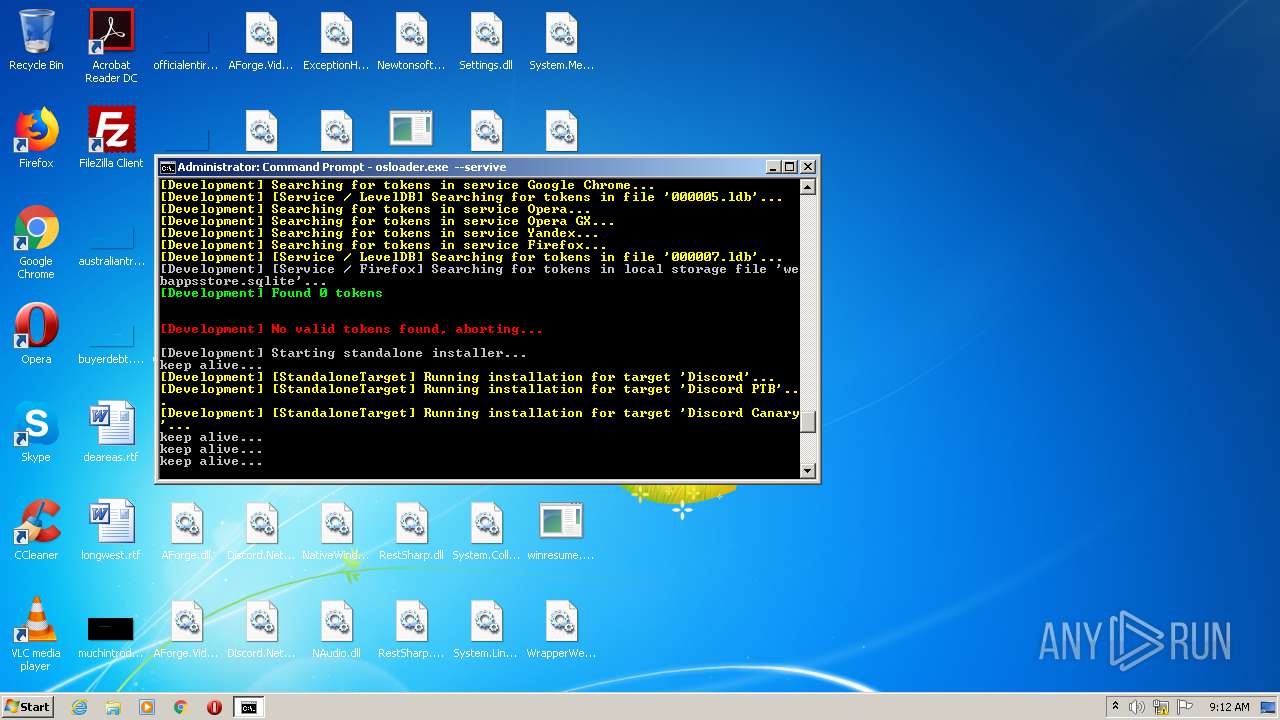Select the australiantr... desktop file
Image resolution: width=1280 pixels, height=720 pixels.
tap(111, 242)
